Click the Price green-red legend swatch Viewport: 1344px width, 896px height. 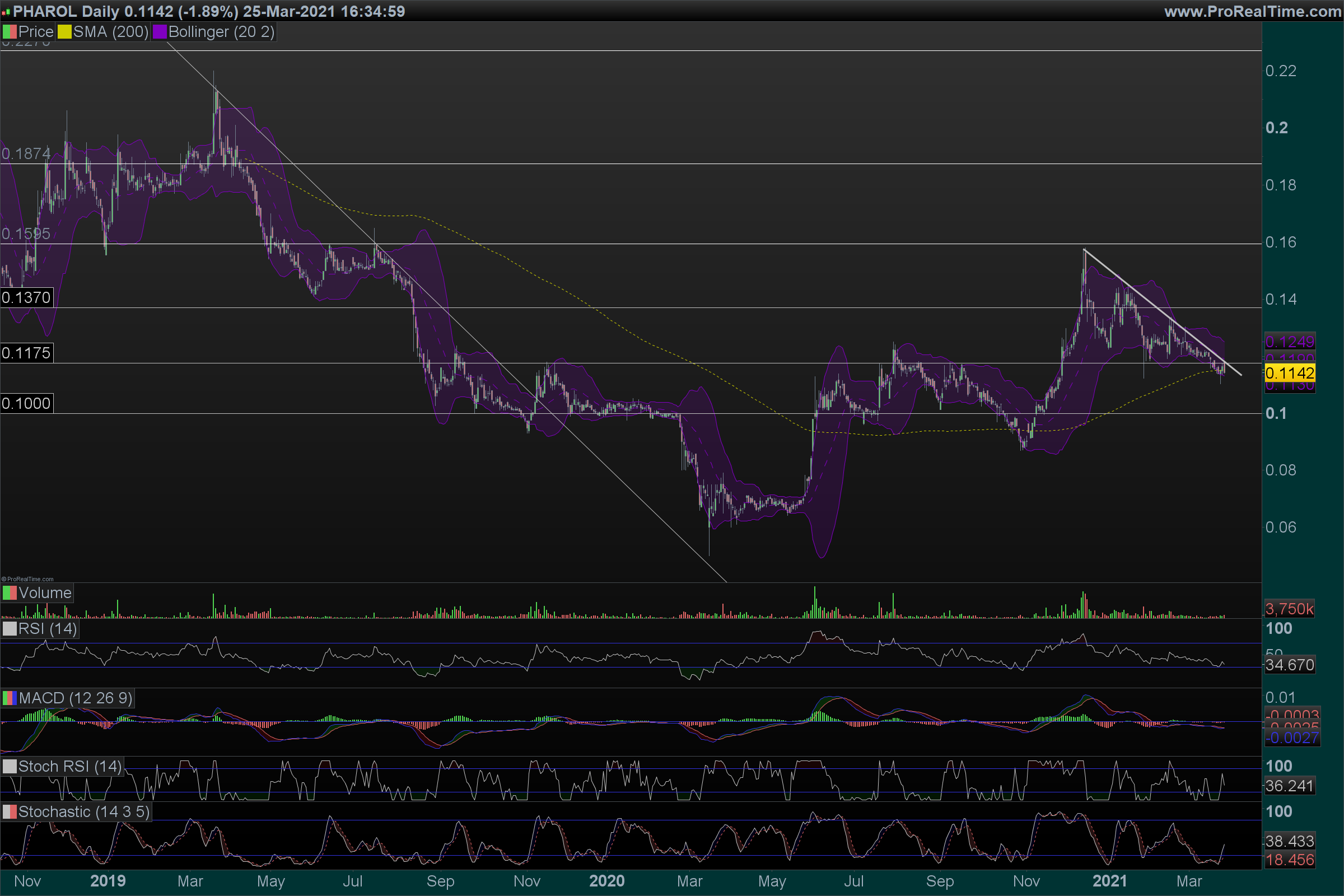pos(10,32)
